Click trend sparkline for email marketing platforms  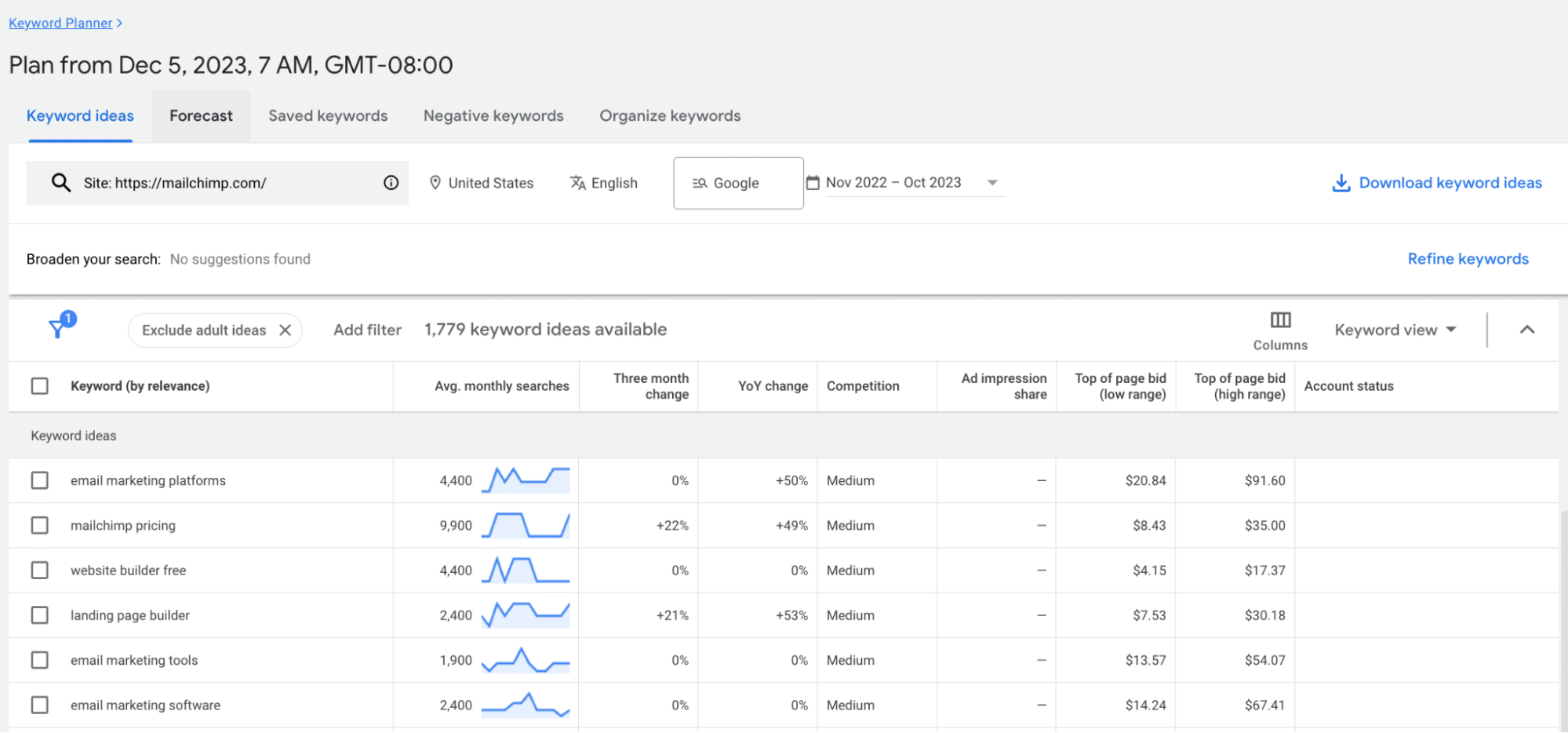526,480
